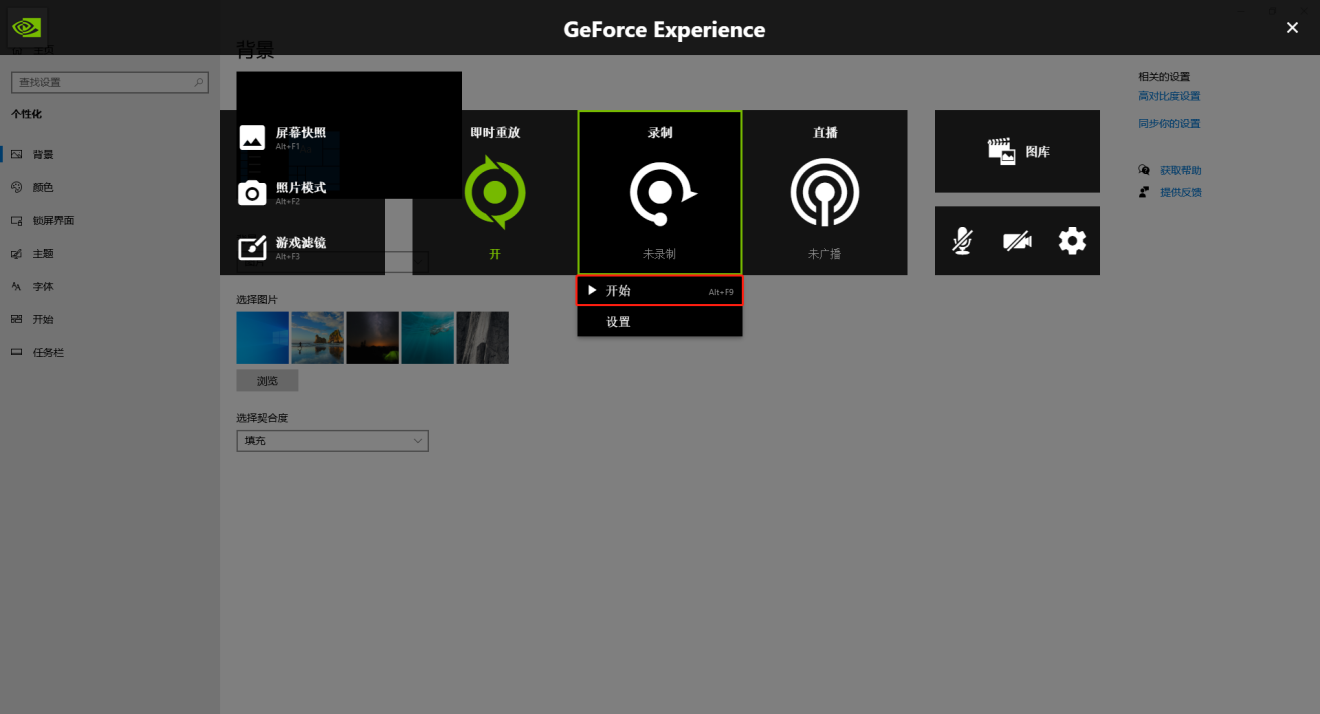Click the feedback person icon
Image resolution: width=1320 pixels, height=714 pixels.
(1144, 192)
